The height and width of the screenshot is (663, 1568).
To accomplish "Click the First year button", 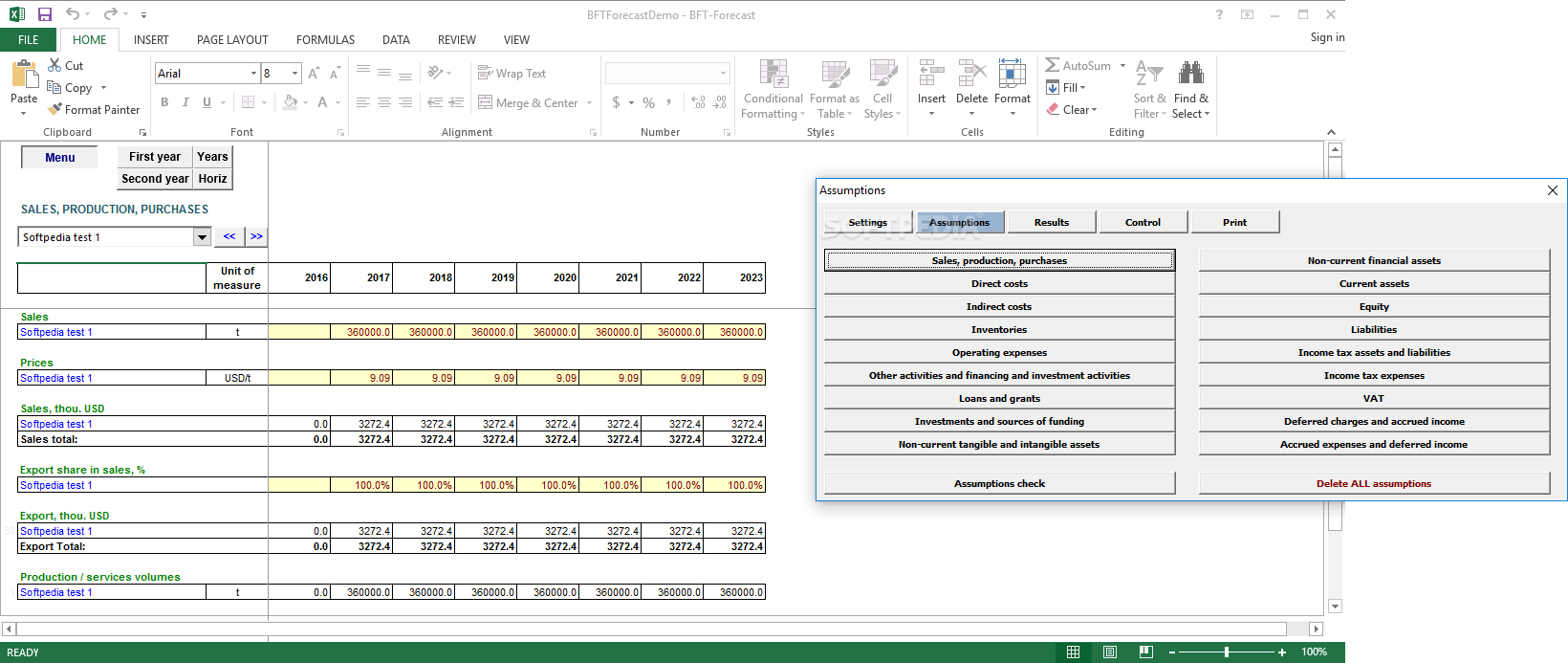I will pyautogui.click(x=155, y=157).
